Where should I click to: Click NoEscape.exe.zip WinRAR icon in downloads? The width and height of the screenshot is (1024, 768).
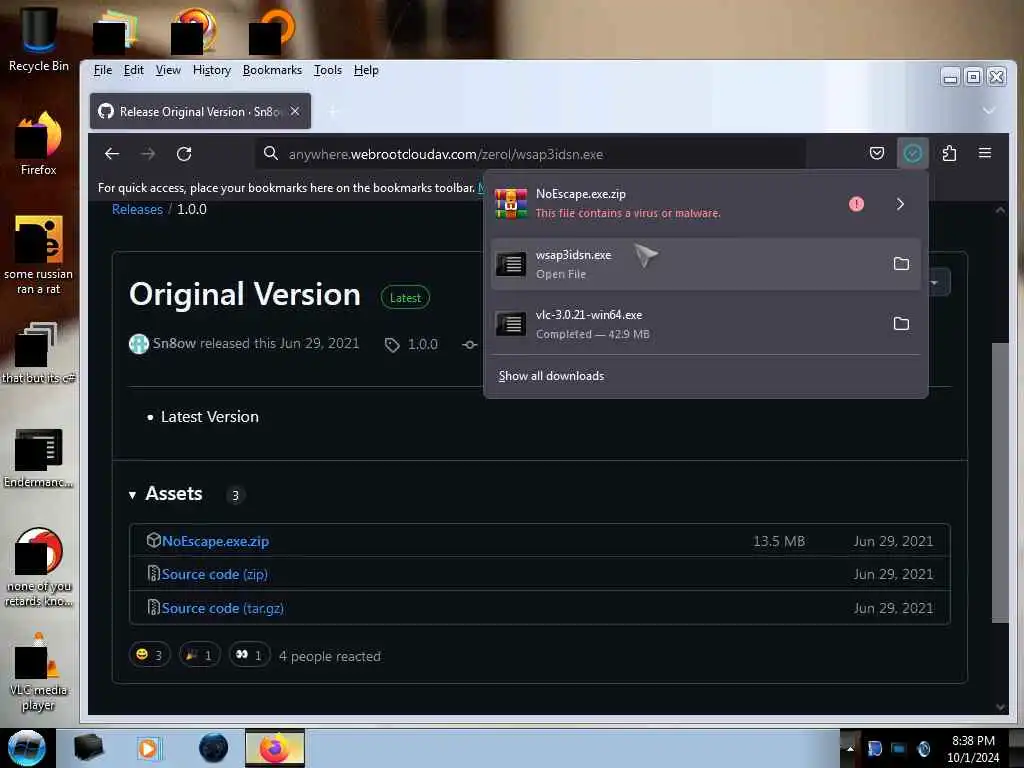click(x=511, y=203)
